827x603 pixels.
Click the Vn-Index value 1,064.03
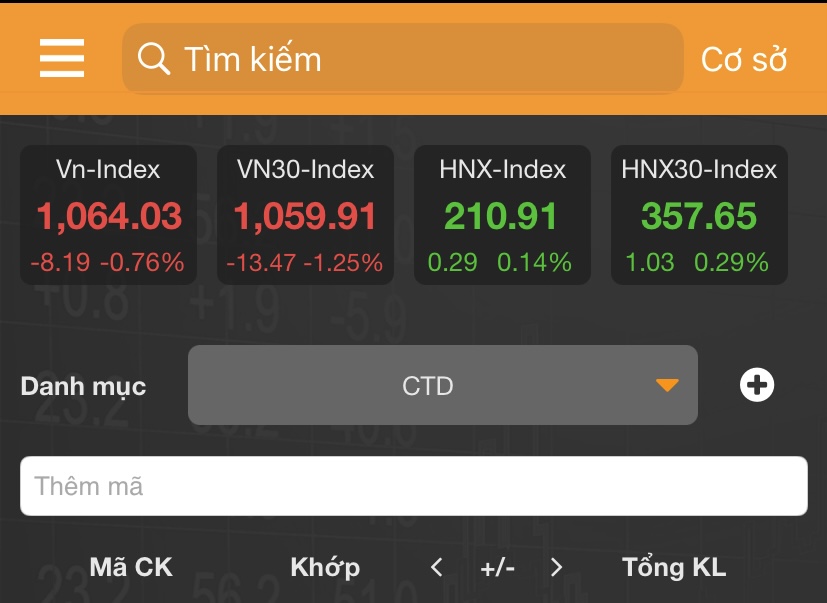pos(109,216)
